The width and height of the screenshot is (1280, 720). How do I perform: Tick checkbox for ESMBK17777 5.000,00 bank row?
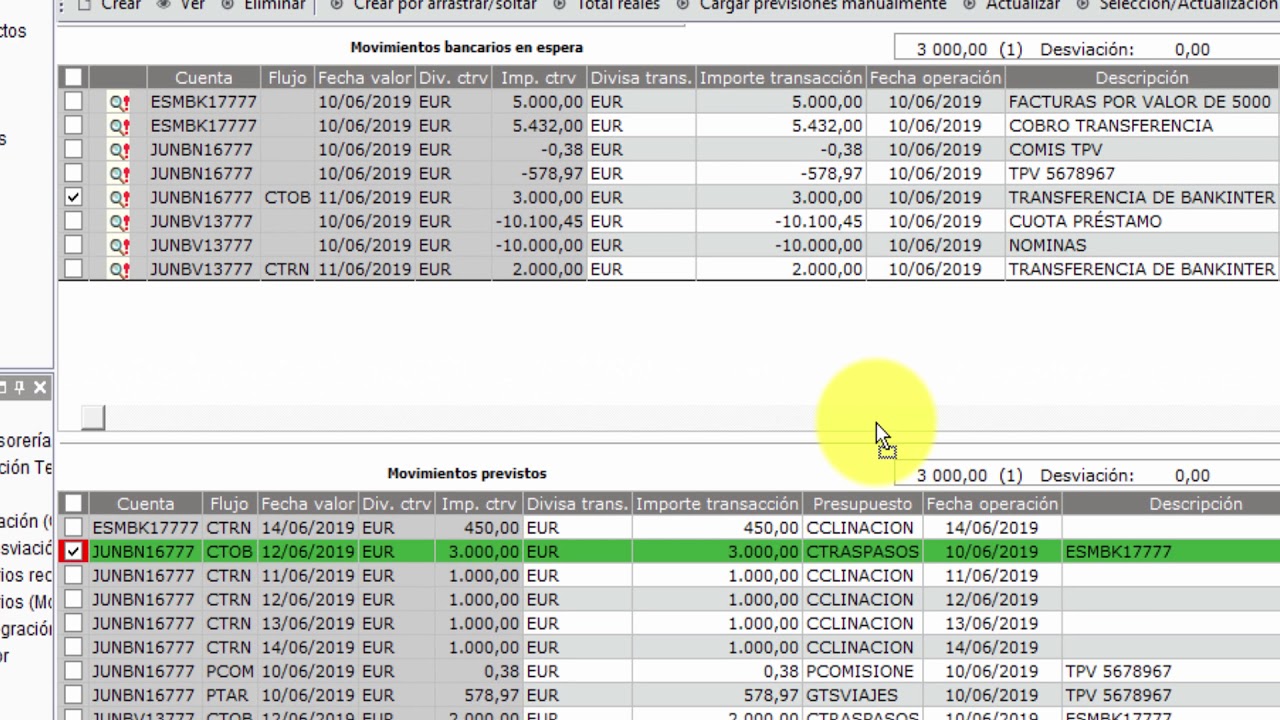click(73, 101)
